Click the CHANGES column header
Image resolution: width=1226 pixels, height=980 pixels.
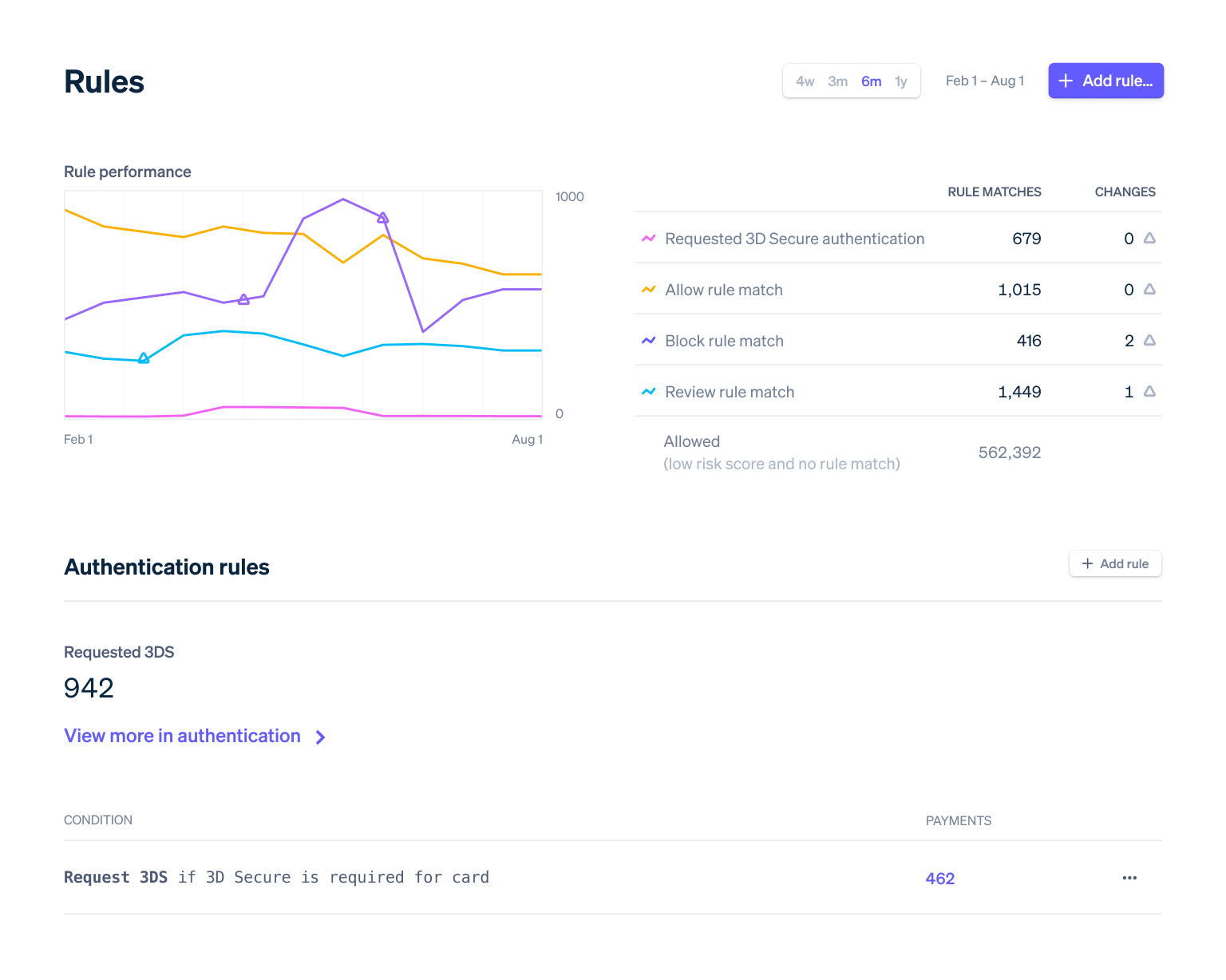pos(1125,192)
